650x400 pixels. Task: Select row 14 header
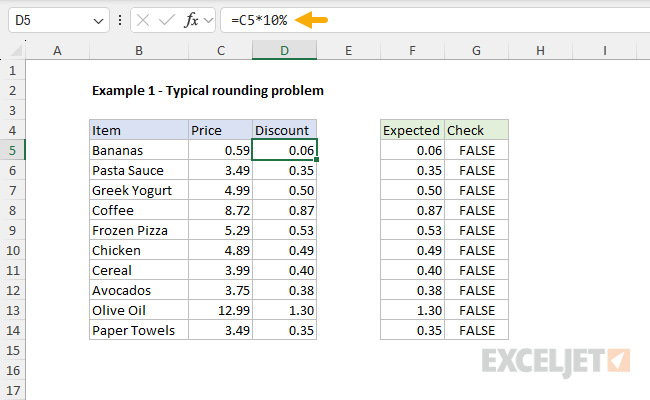(12, 330)
